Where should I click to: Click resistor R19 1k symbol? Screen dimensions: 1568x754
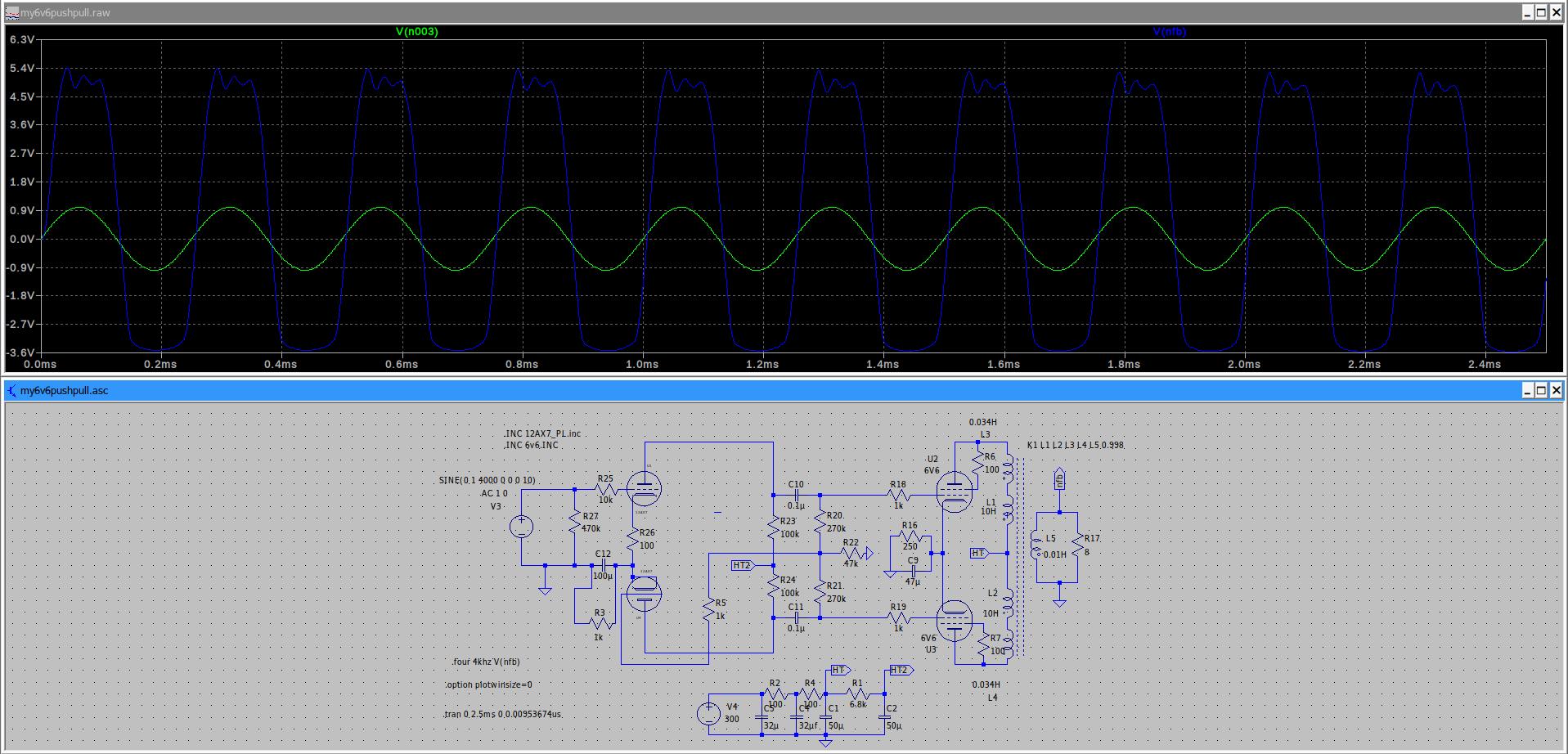pyautogui.click(x=898, y=617)
